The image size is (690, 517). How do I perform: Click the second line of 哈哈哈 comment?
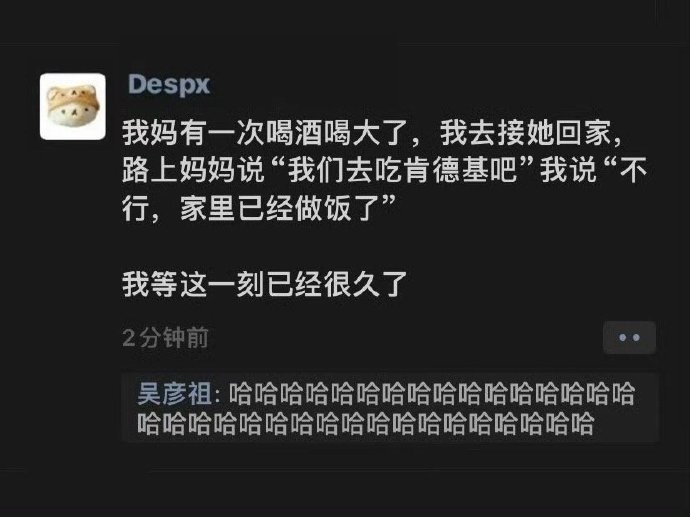tap(365, 423)
